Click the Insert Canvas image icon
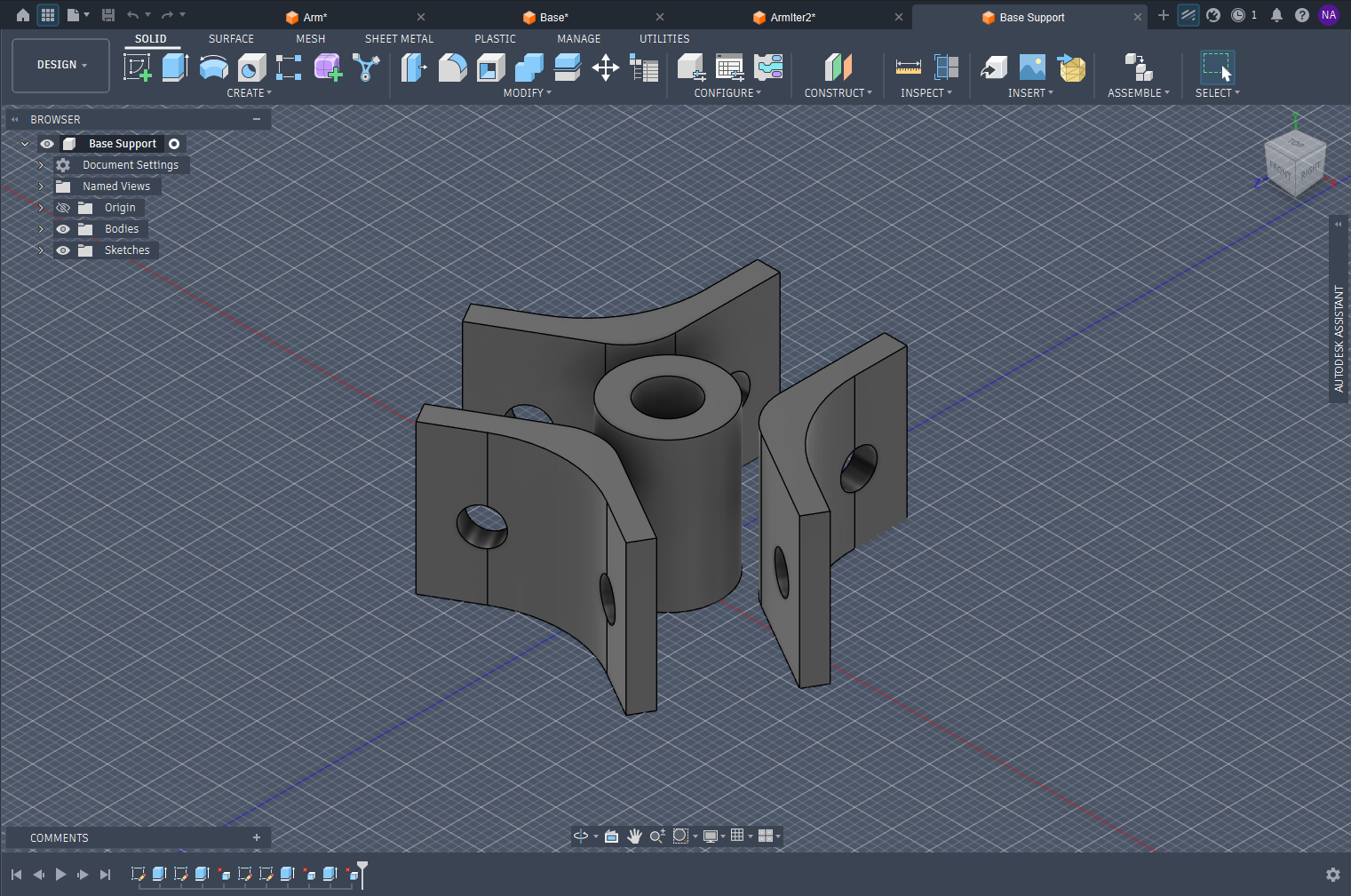Viewport: 1351px width, 896px height. tap(1032, 67)
